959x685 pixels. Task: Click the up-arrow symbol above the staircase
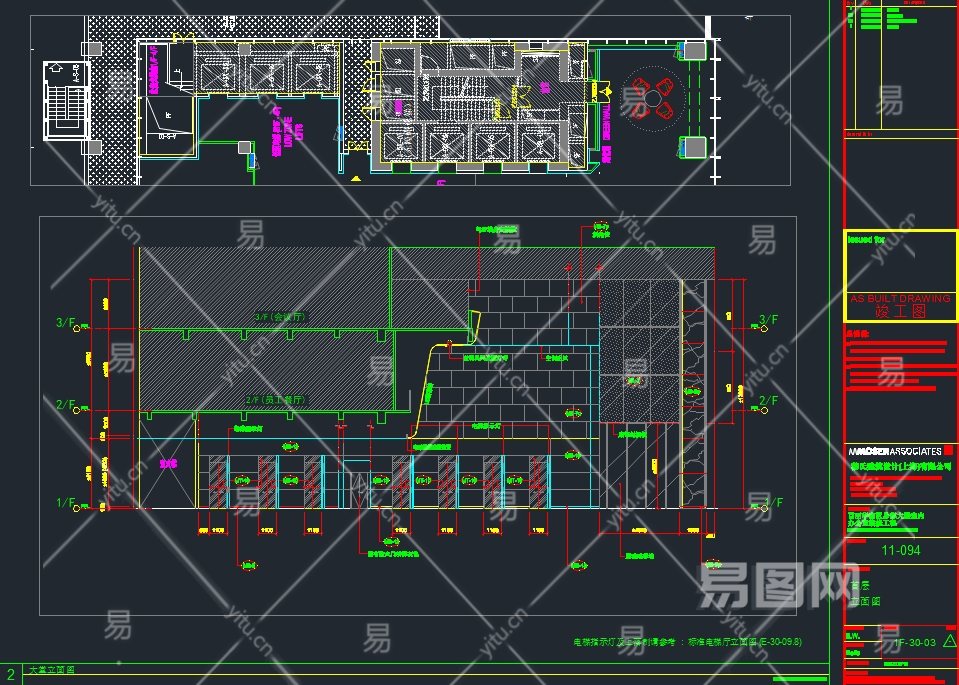coord(54,68)
